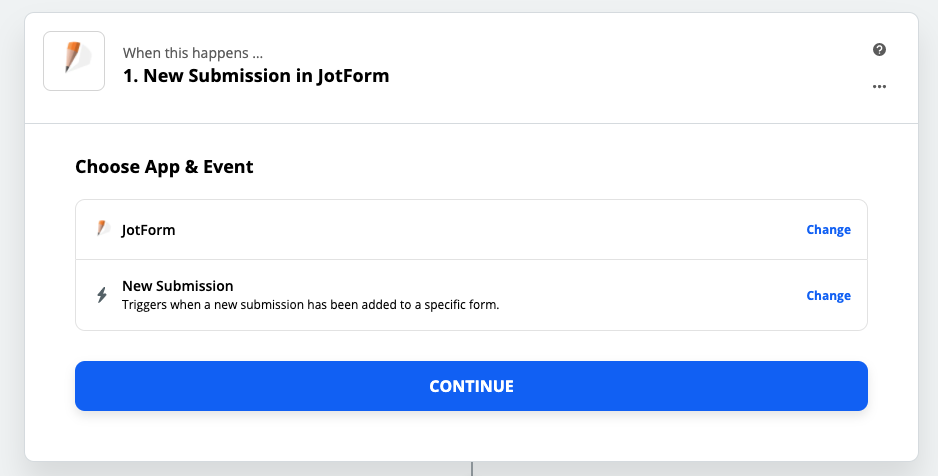Open the three-dot more options menu

[x=879, y=86]
